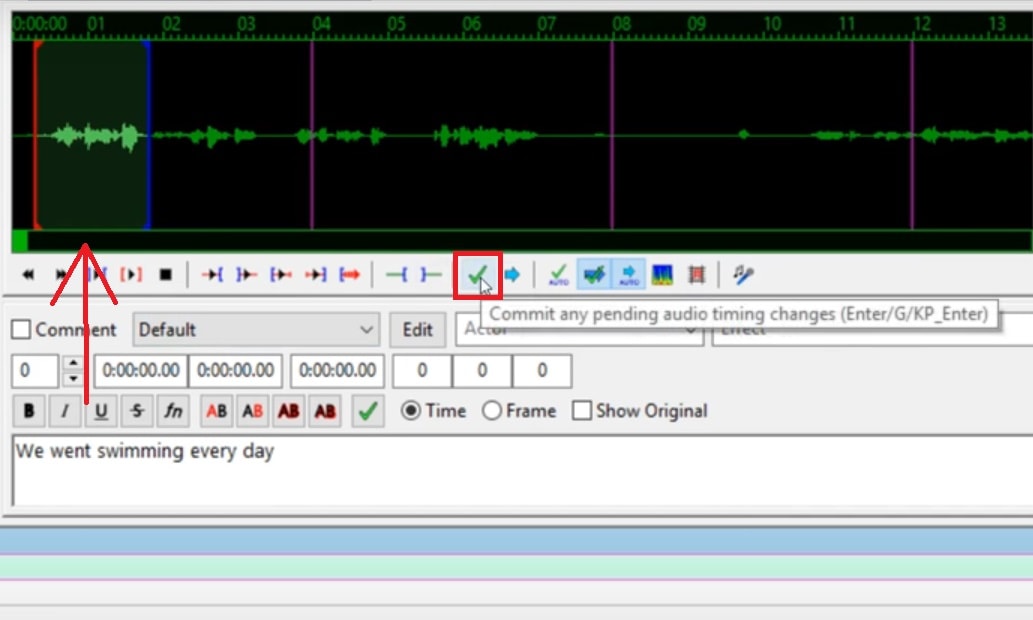Screen dimensions: 1033x620
Task: Choose the primary color AB button
Action: pyautogui.click(x=217, y=411)
